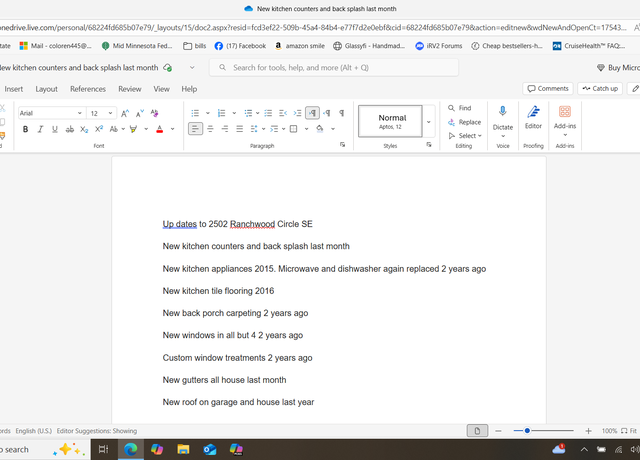This screenshot has width=640, height=460.
Task: Adjust the zoom slider handle
Action: [x=527, y=431]
